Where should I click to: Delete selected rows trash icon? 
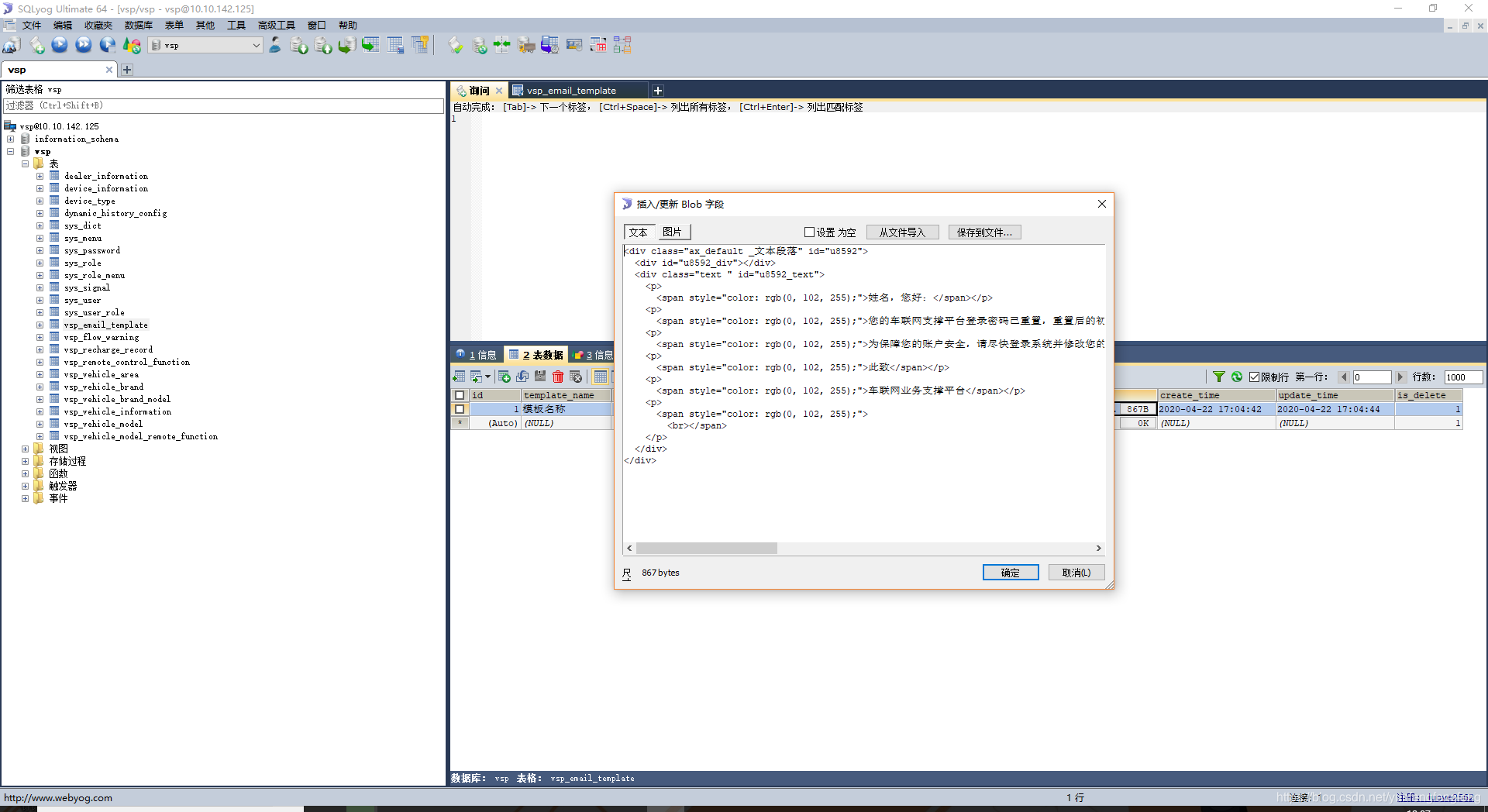pyautogui.click(x=558, y=377)
